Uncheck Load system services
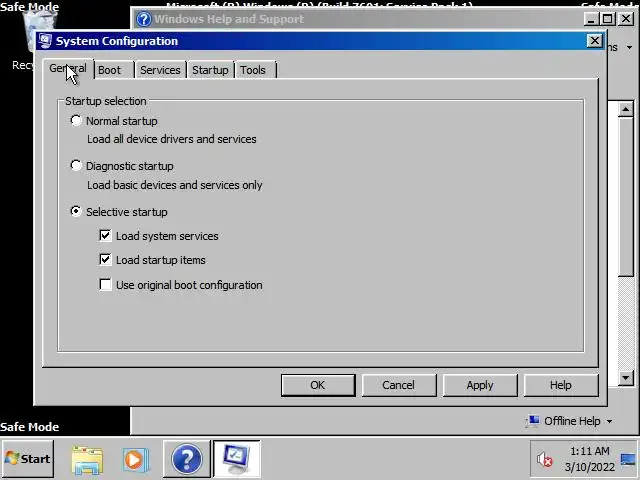The image size is (640, 480). (105, 236)
